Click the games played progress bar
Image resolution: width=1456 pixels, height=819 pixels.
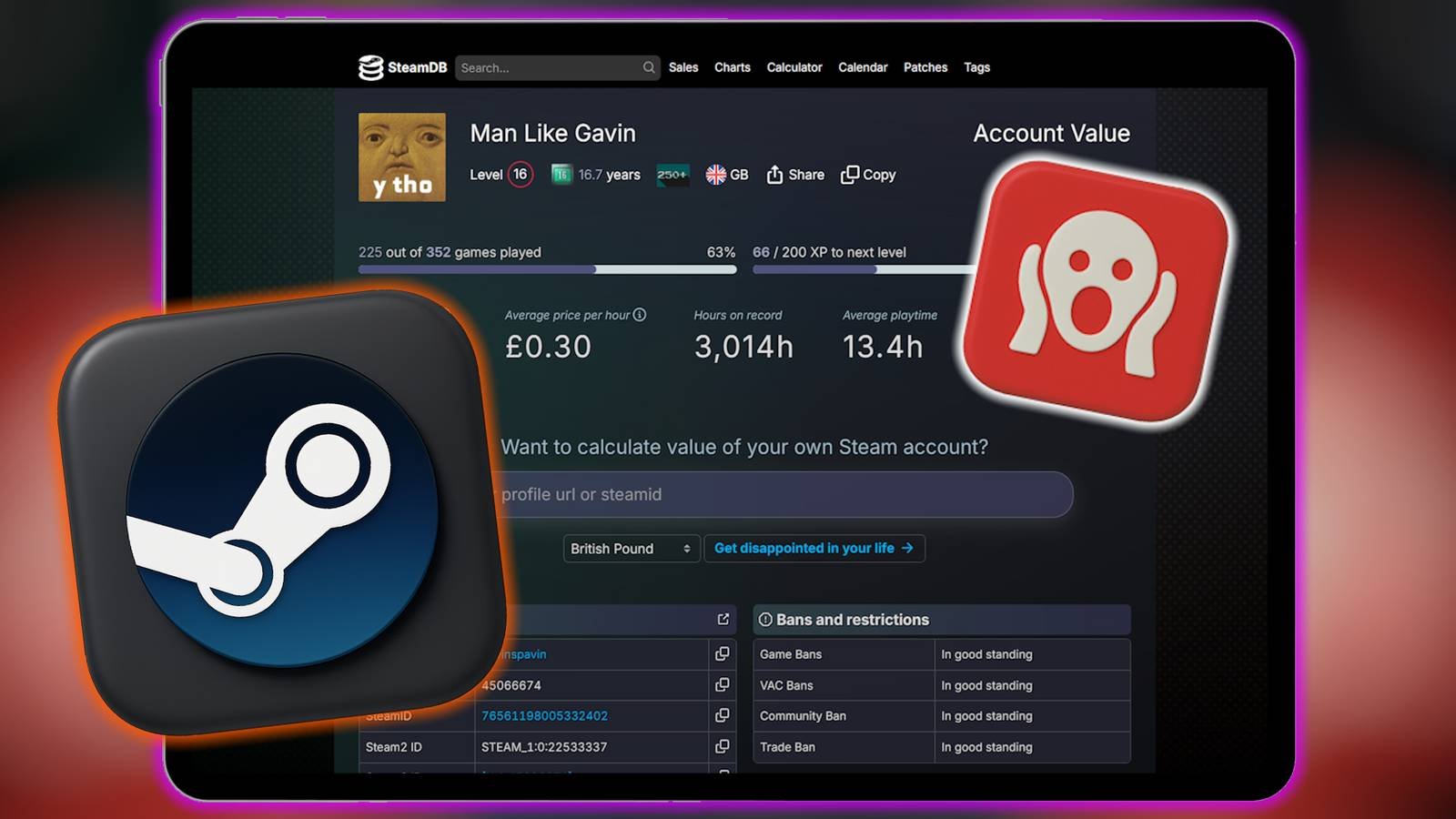coord(547,269)
